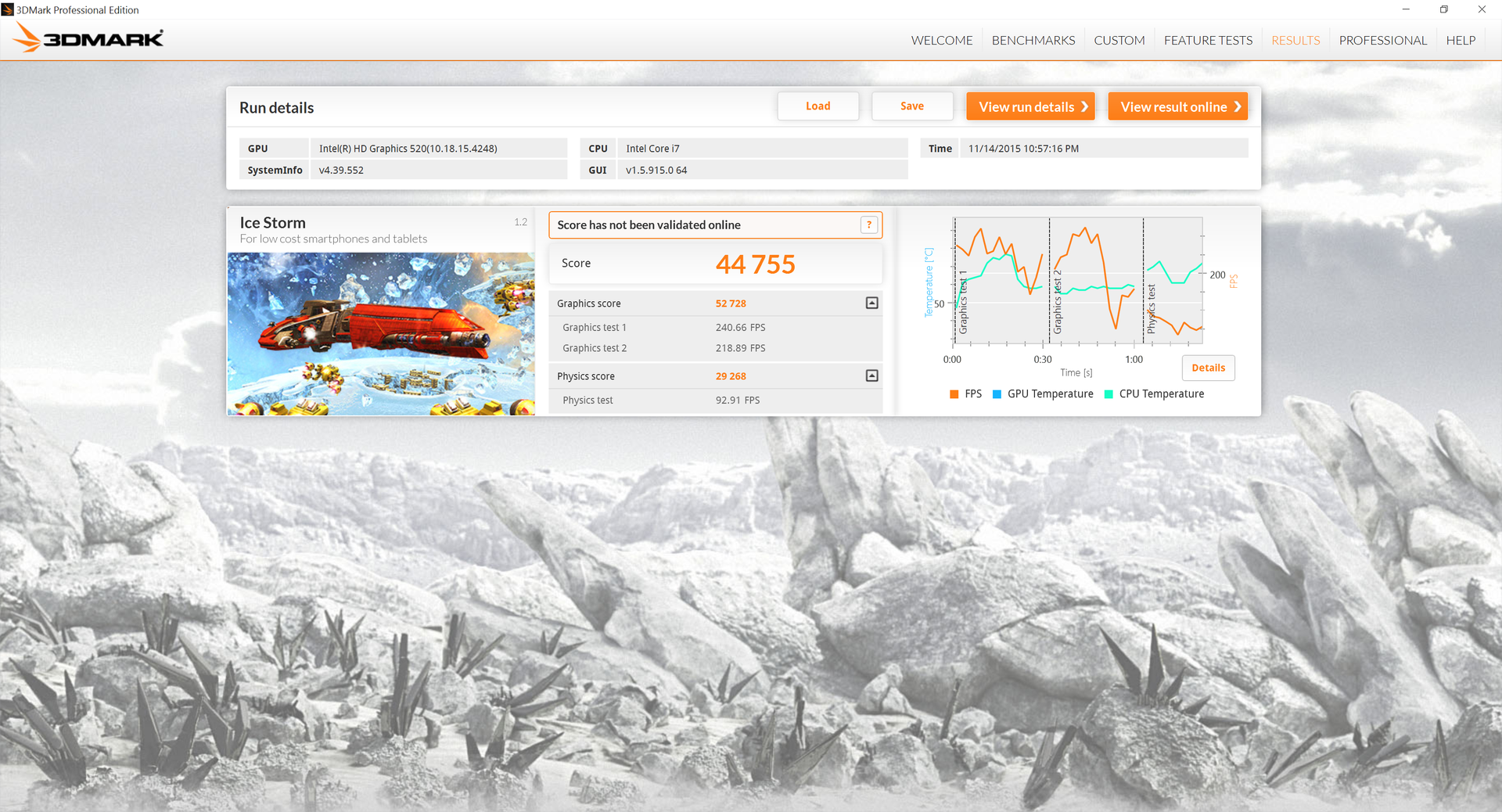
Task: Toggle GPU Temperature legend blue swatch
Action: [x=997, y=394]
